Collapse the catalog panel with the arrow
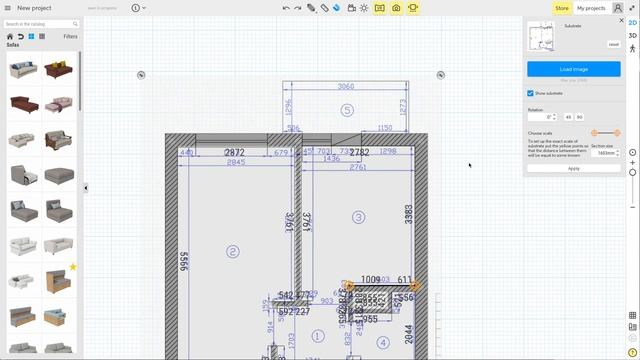Screen dimensions: 640x360 pos(86,188)
